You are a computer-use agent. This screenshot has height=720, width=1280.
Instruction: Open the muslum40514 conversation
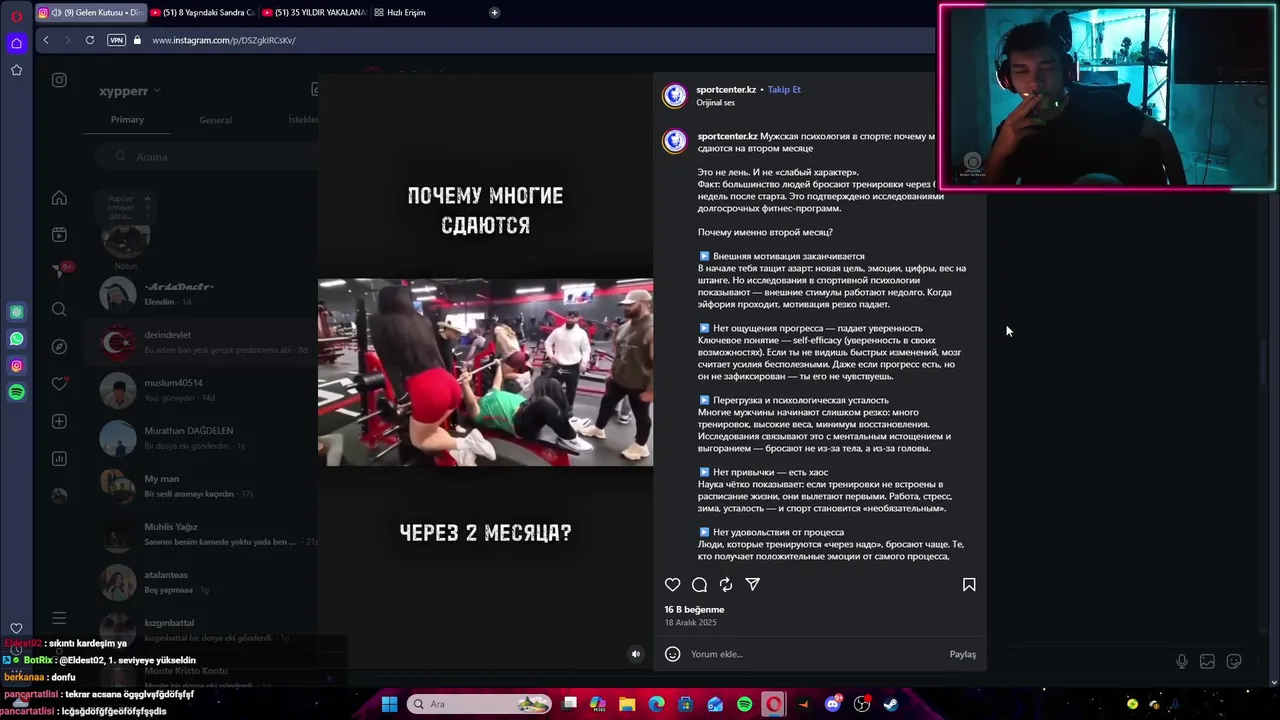tap(200, 390)
